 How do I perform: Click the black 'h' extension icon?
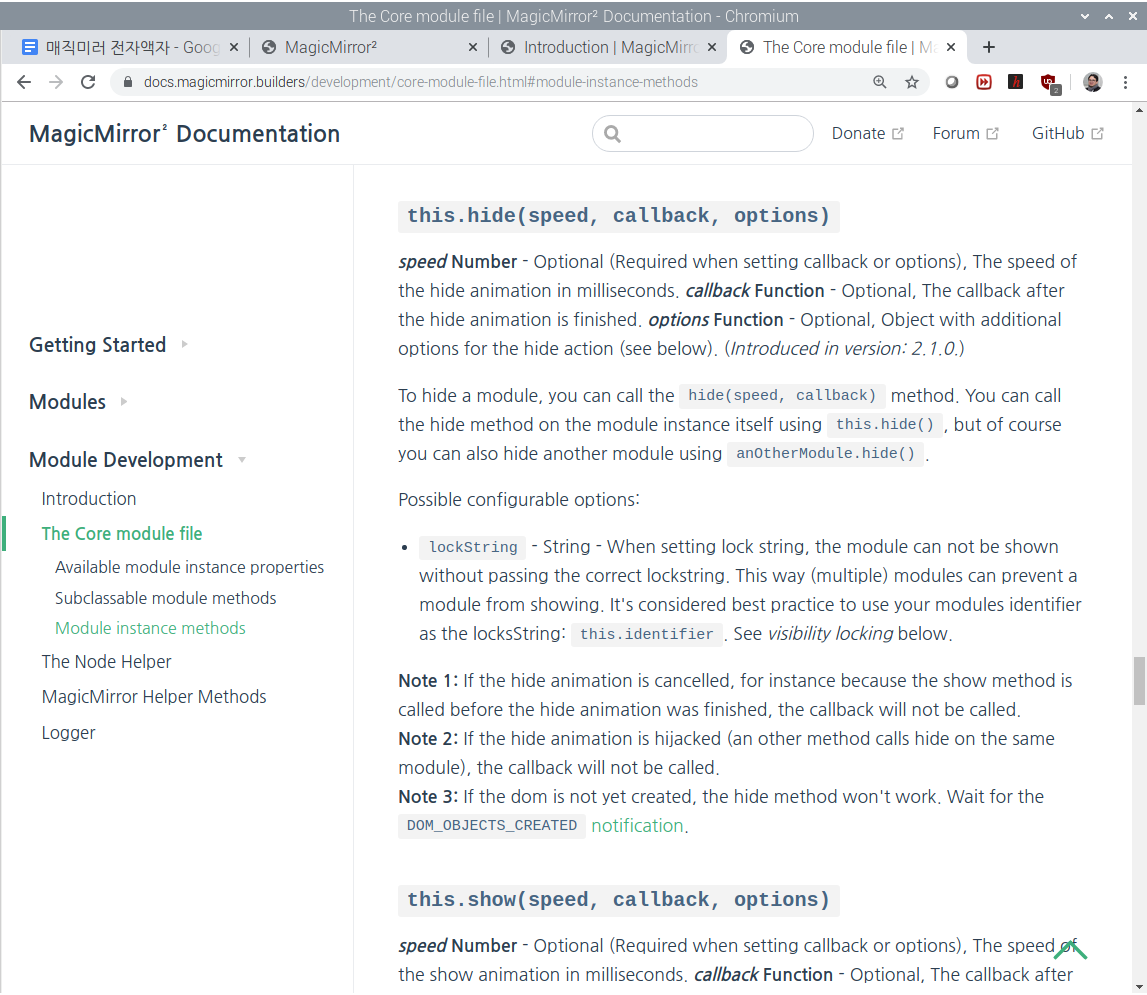pyautogui.click(x=1015, y=82)
